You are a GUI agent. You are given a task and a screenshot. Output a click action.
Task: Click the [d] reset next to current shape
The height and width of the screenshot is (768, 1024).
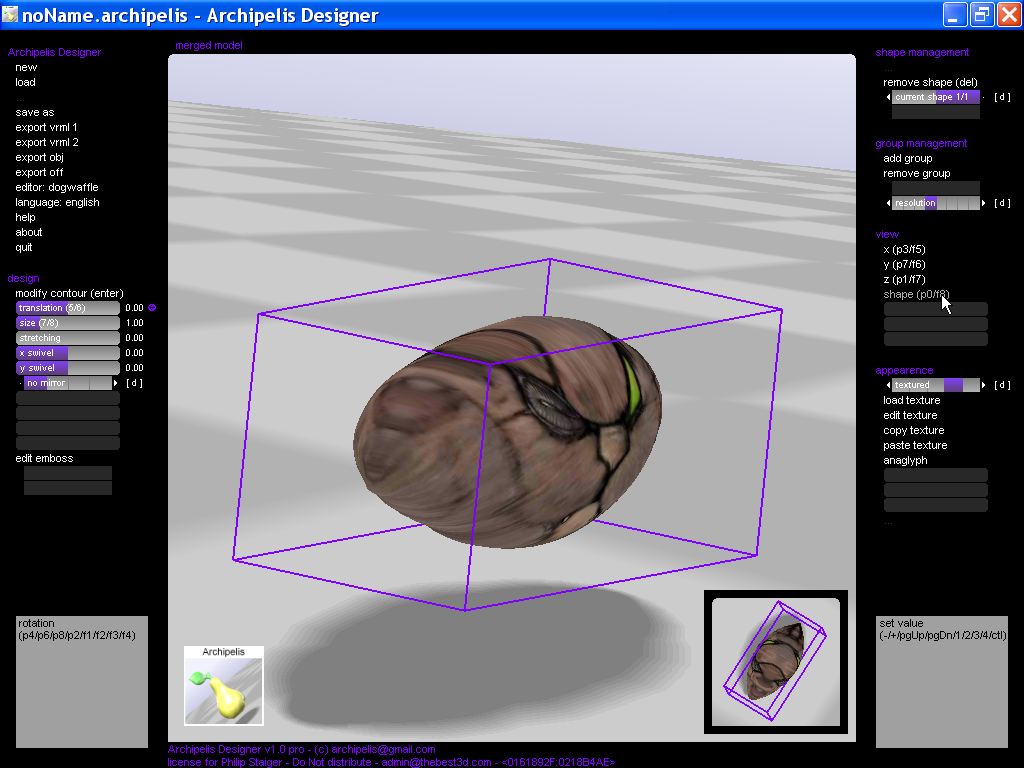(x=1002, y=97)
